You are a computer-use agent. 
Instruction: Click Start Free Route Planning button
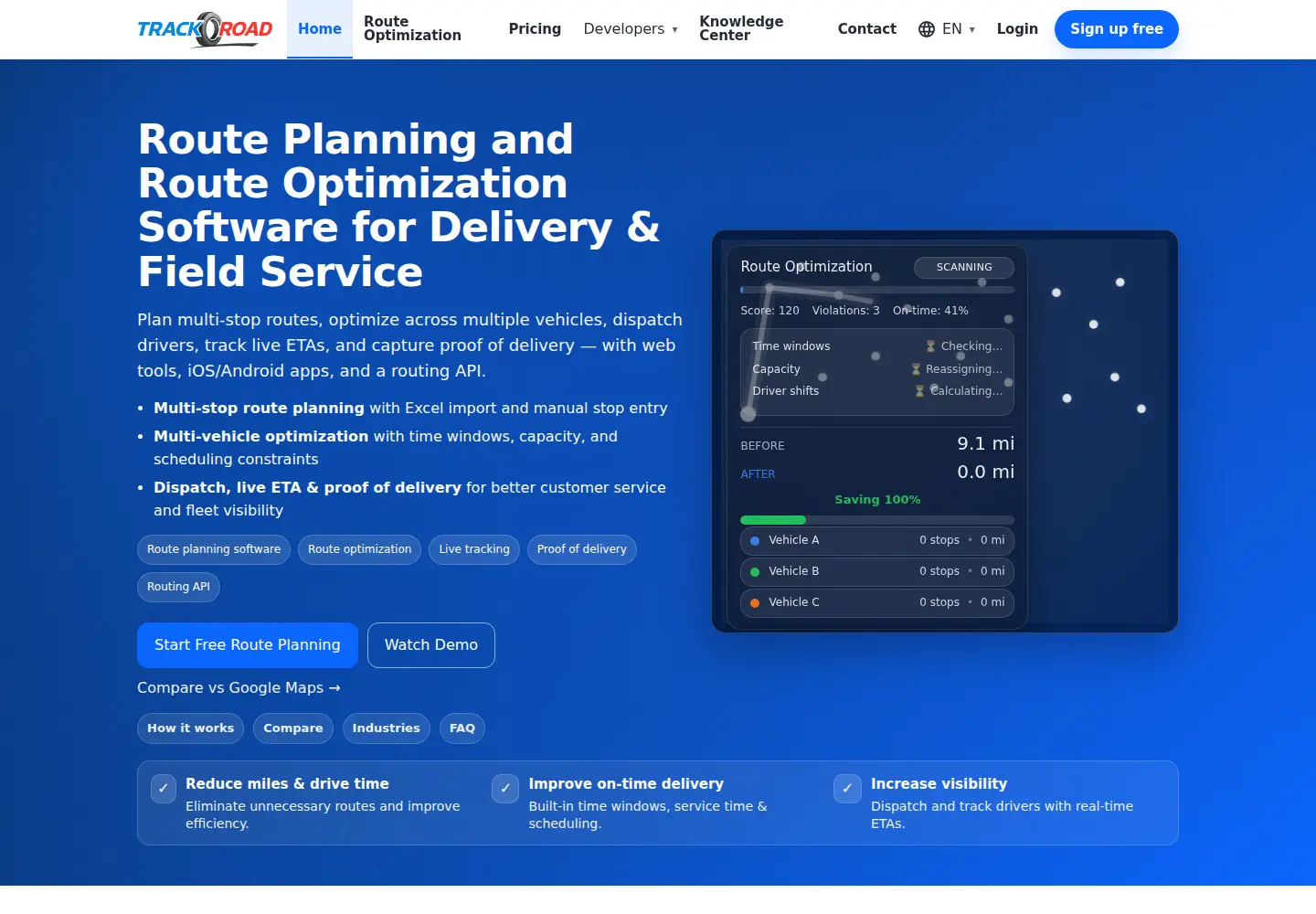(x=248, y=645)
